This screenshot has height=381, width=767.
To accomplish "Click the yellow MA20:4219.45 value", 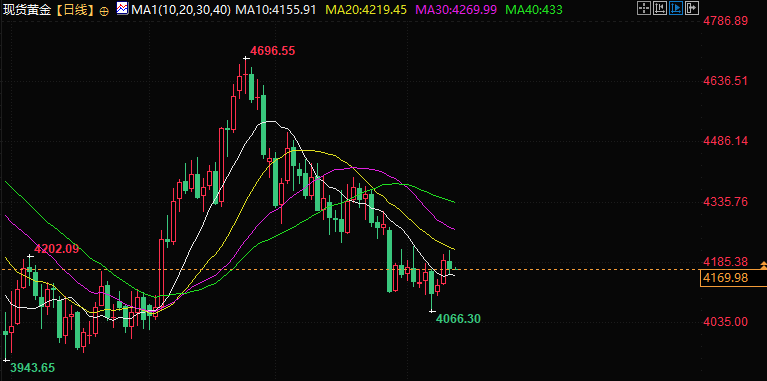I will [366, 9].
